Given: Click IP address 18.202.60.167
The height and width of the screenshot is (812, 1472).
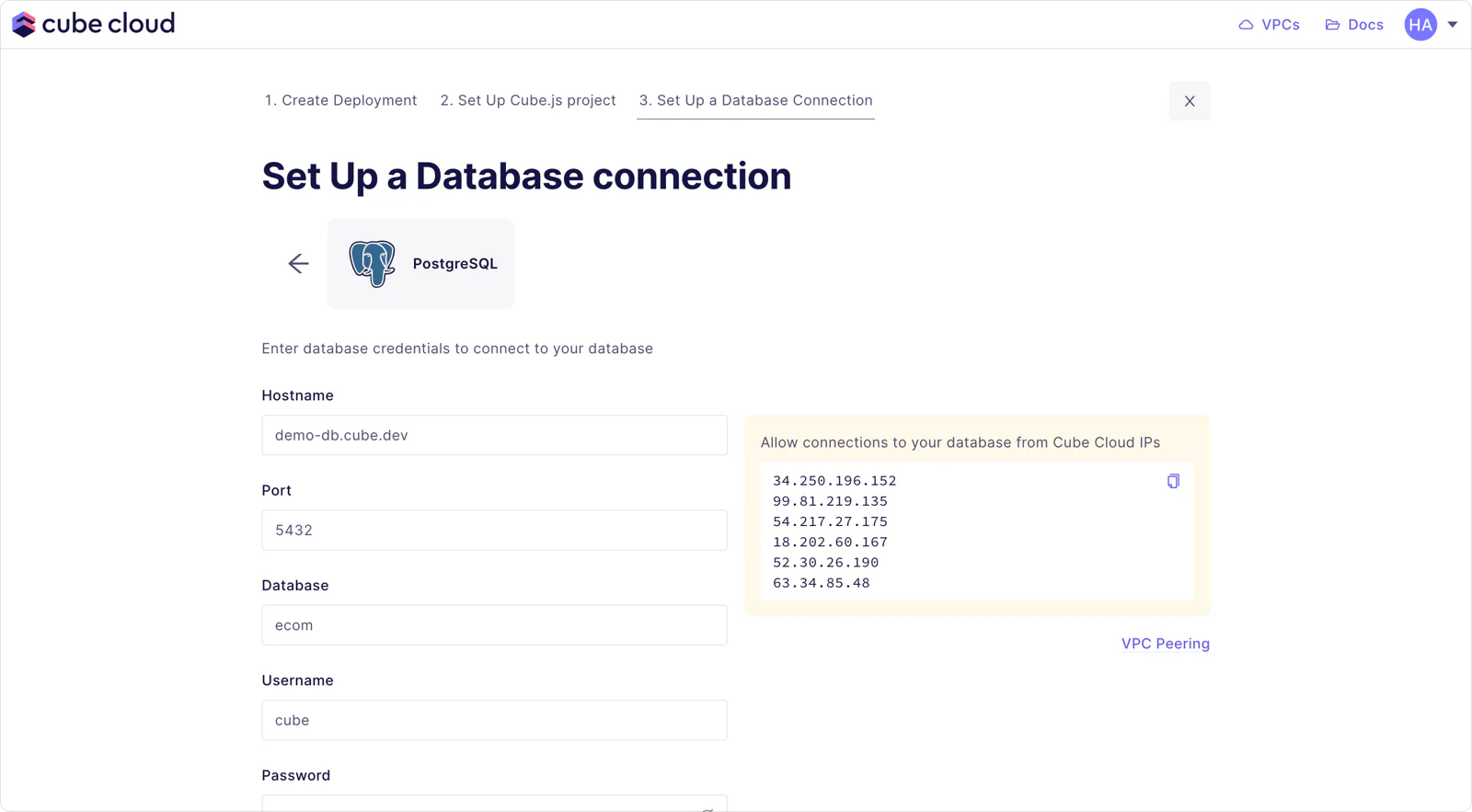Looking at the screenshot, I should pos(830,542).
